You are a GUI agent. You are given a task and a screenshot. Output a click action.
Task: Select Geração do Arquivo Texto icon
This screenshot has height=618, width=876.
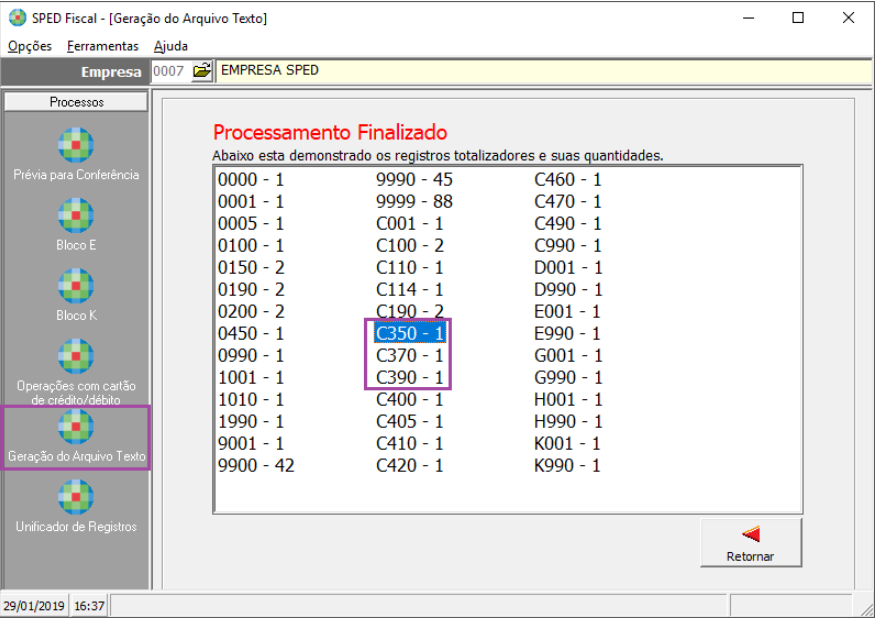(76, 428)
